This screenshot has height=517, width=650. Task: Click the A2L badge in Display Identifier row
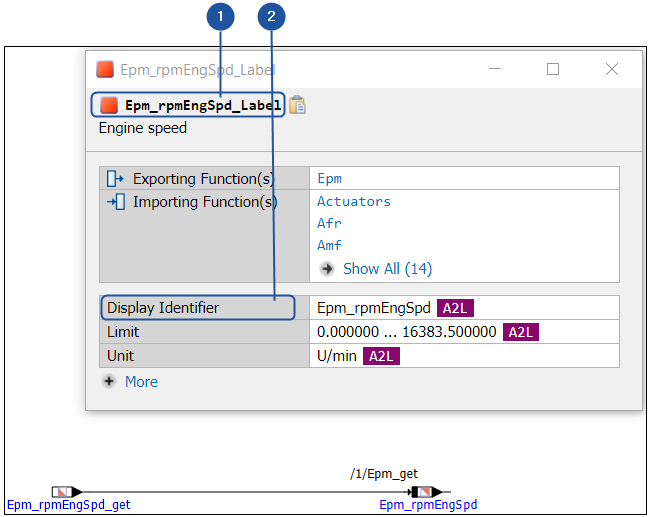455,308
